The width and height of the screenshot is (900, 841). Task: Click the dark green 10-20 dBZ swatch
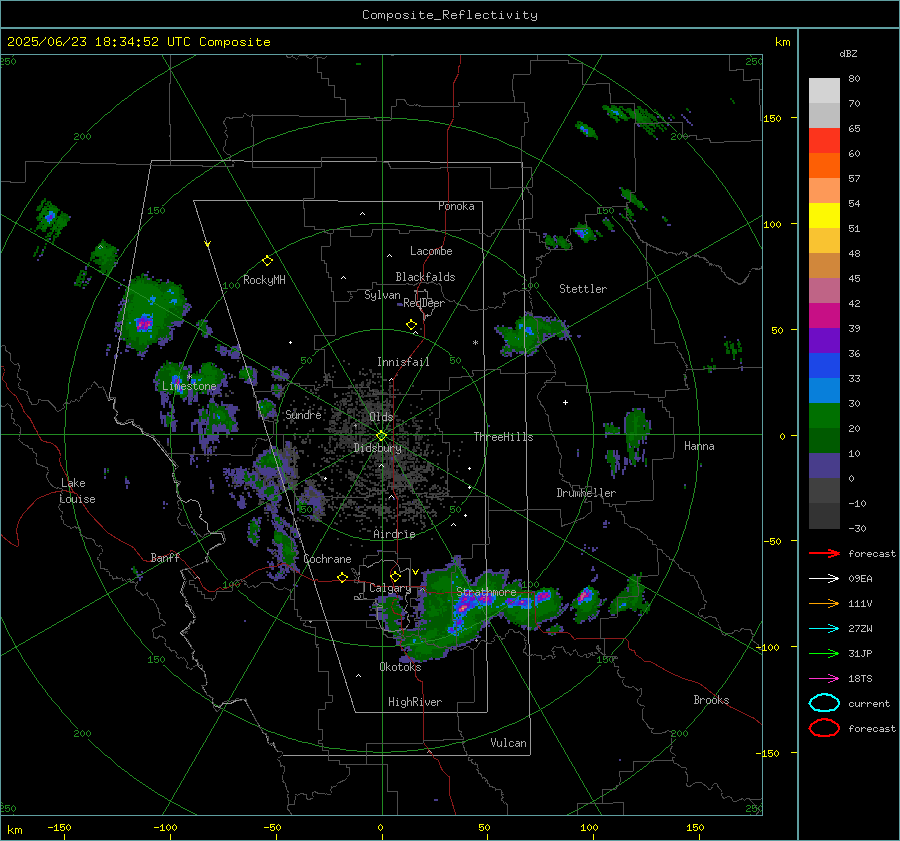(x=824, y=441)
